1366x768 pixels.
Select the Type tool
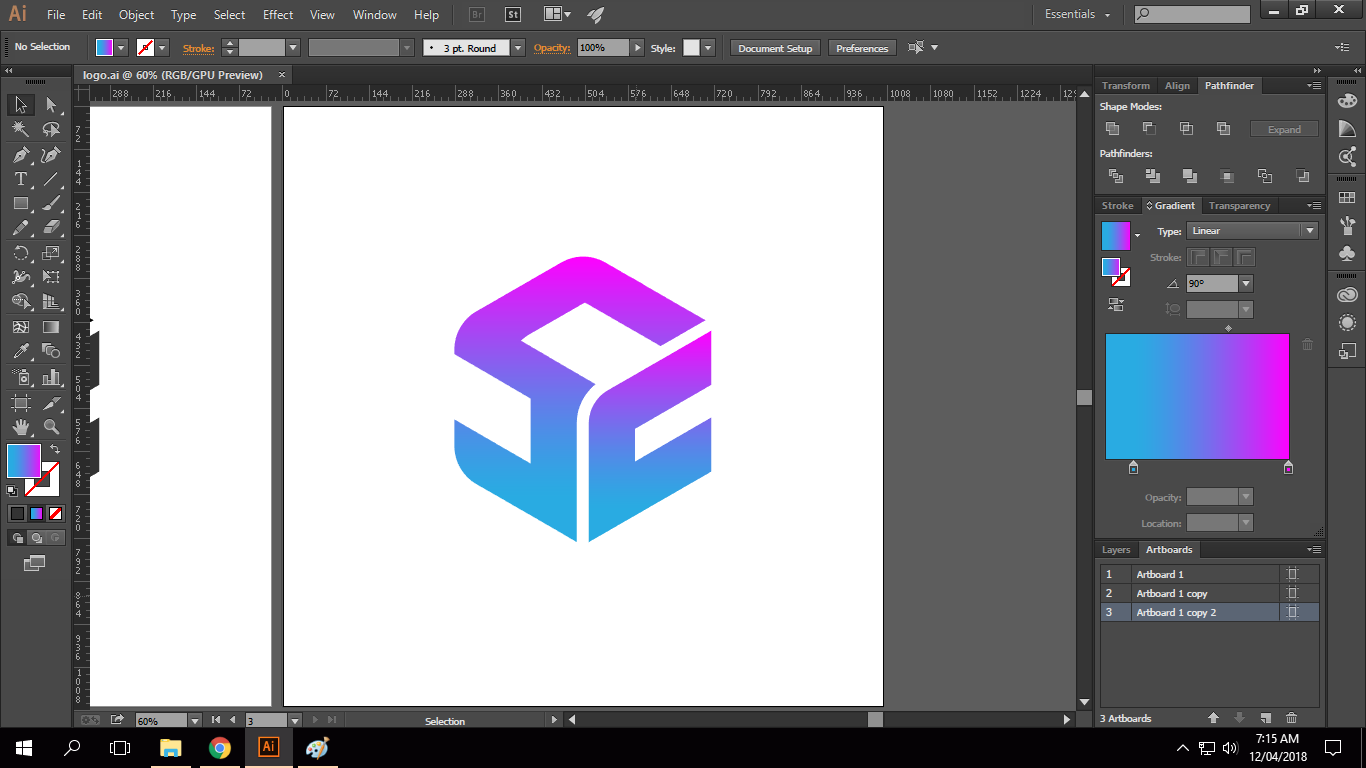point(20,179)
